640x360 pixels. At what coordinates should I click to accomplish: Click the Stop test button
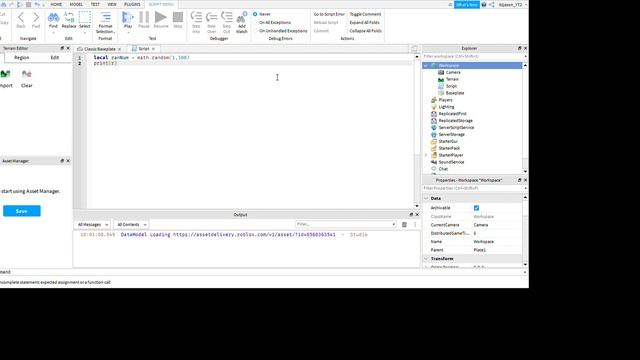point(178,20)
